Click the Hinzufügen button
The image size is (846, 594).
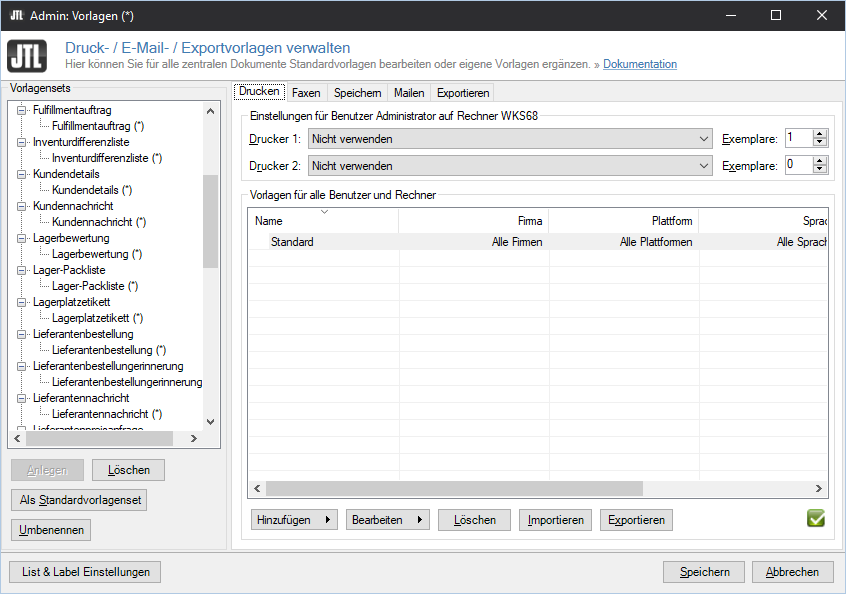tap(294, 520)
